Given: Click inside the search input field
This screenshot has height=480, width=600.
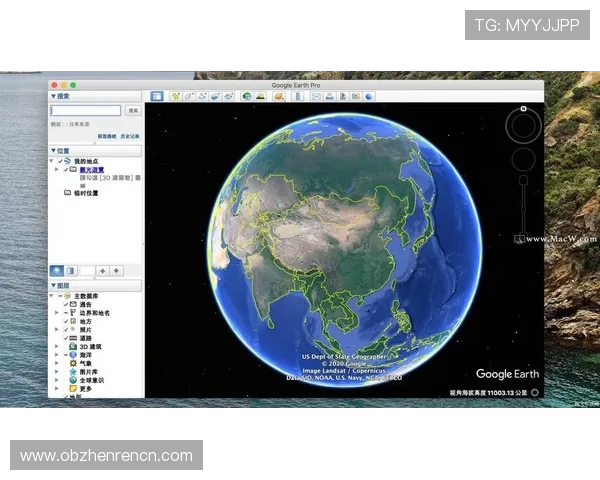Looking at the screenshot, I should 86,111.
